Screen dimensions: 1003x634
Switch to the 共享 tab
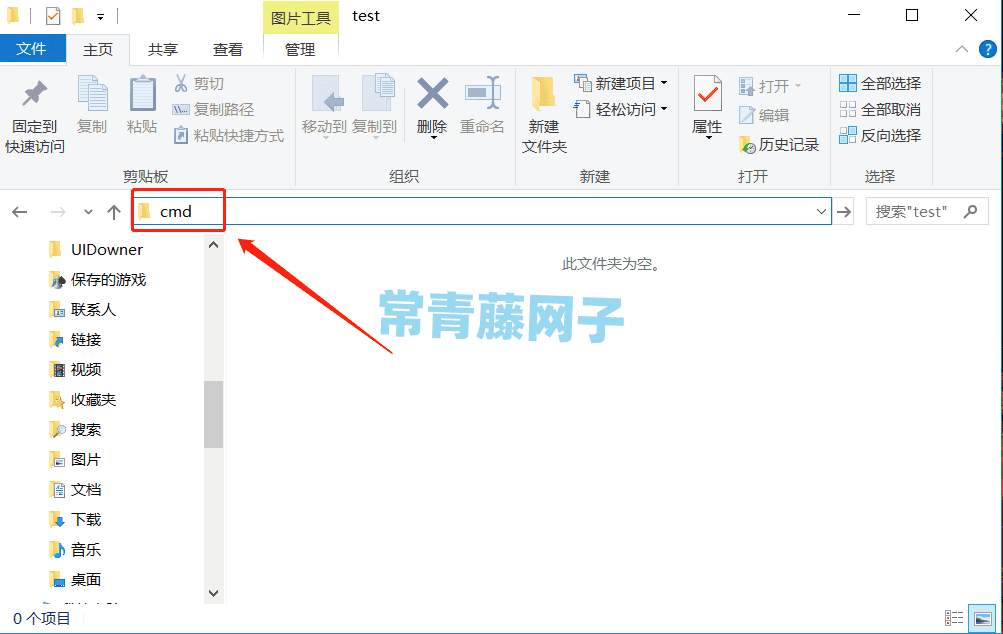tap(162, 50)
